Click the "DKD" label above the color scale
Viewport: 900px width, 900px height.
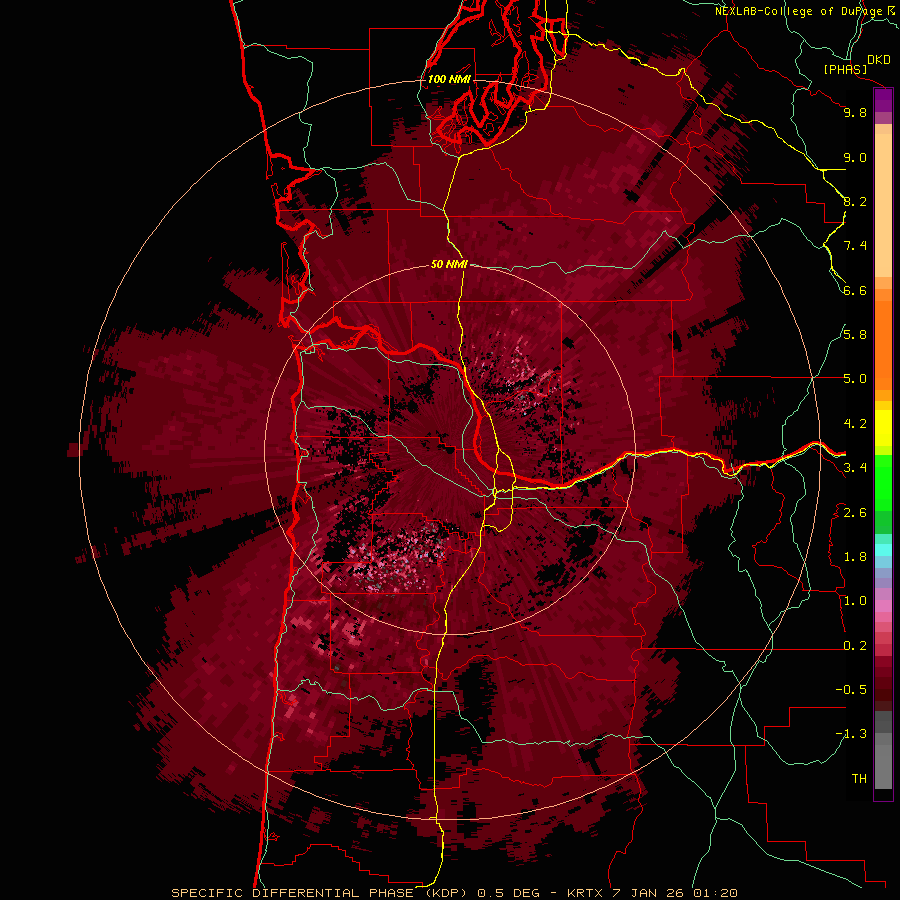coord(879,60)
